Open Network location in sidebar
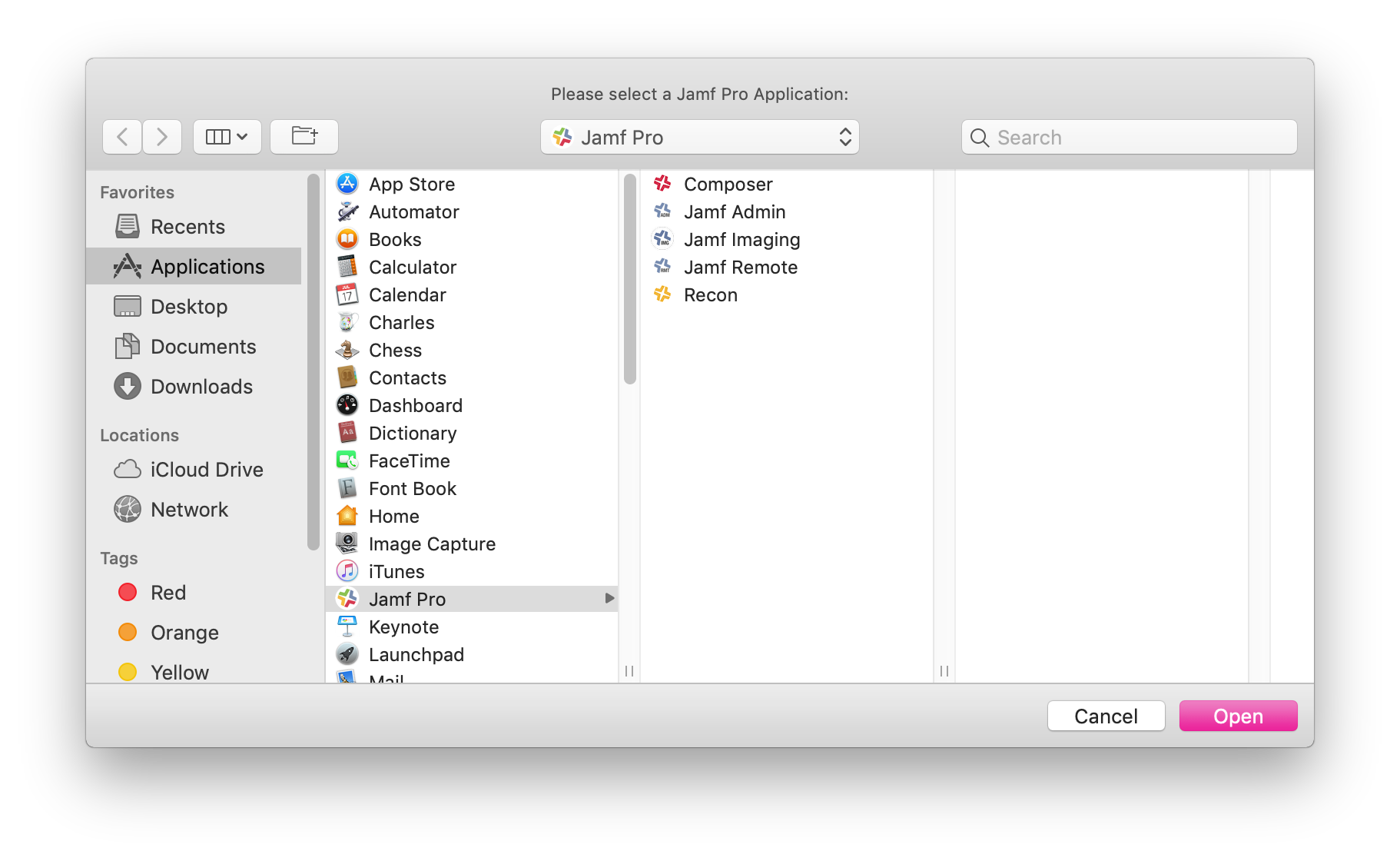The image size is (1400, 861). point(194,510)
